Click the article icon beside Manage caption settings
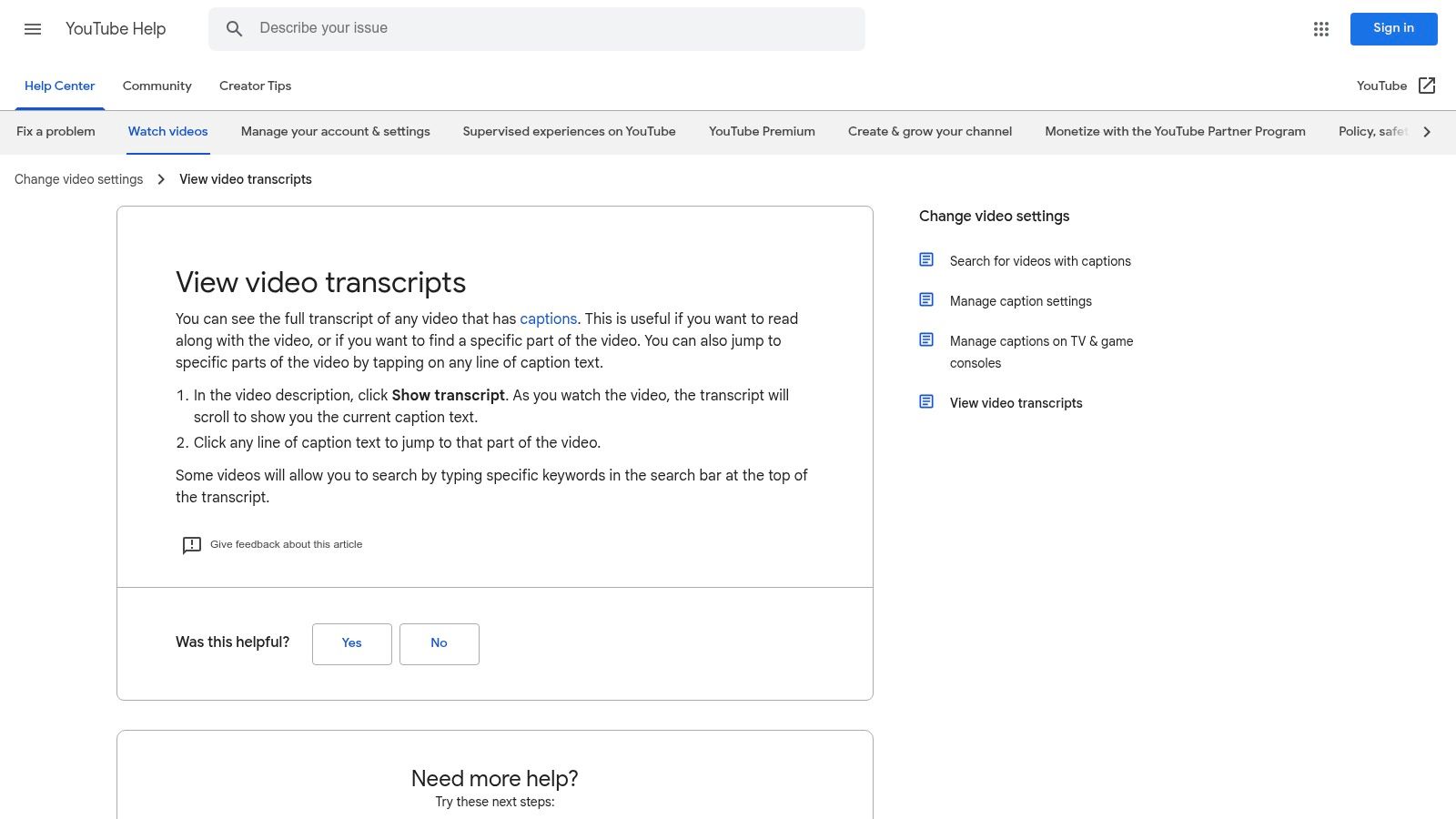Screen dimensions: 1456x819 (x=926, y=299)
